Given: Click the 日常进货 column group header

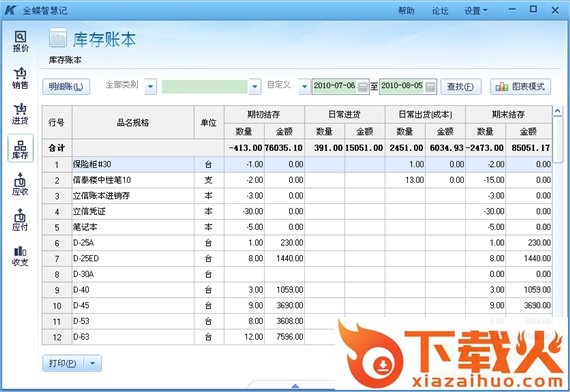Looking at the screenshot, I should [x=345, y=115].
